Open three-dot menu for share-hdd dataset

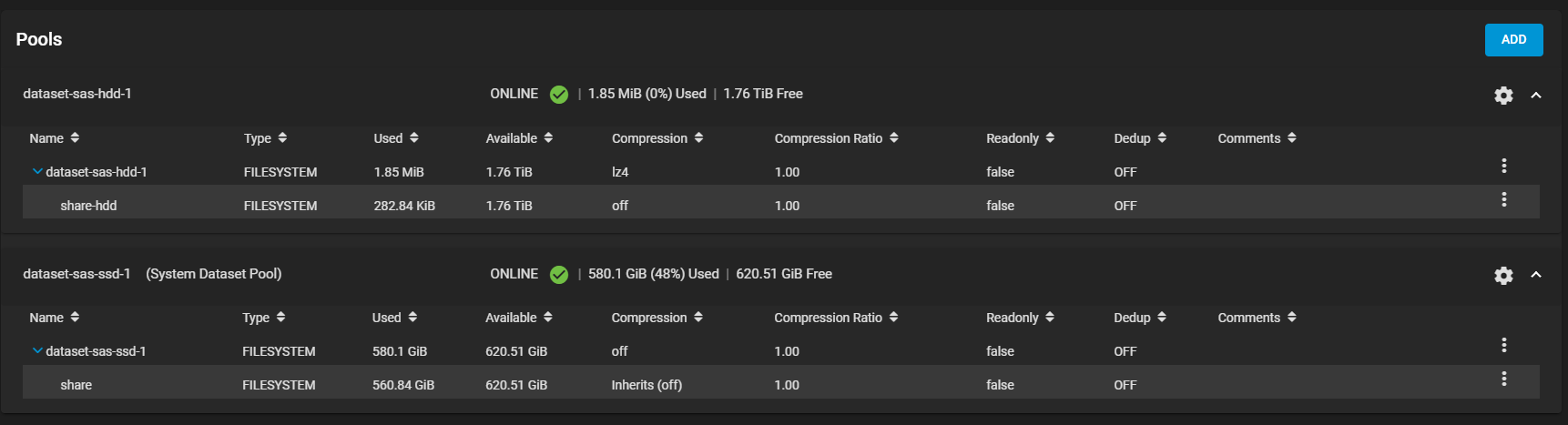(x=1503, y=199)
